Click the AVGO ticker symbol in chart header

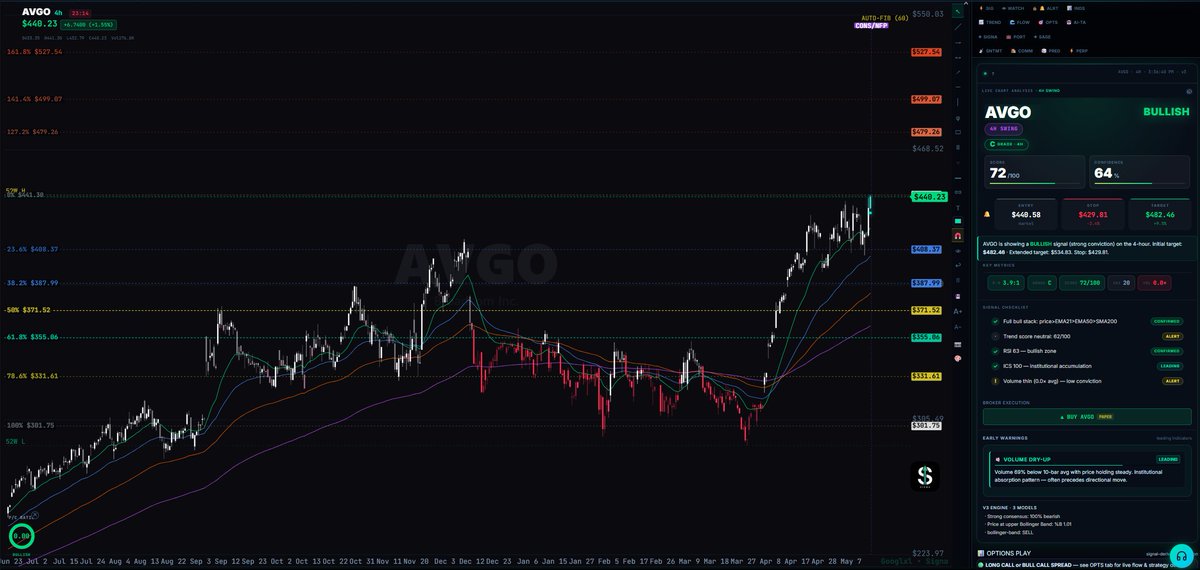click(36, 11)
